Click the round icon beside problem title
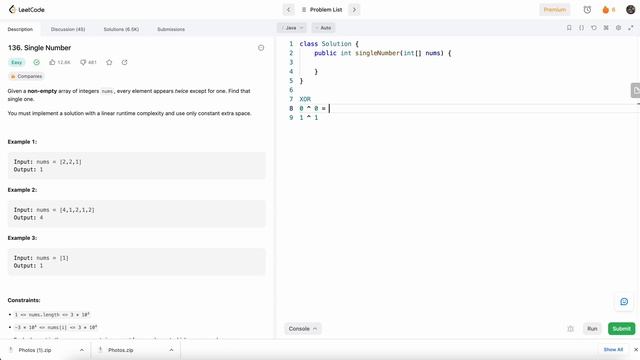The image size is (640, 360). tap(261, 48)
